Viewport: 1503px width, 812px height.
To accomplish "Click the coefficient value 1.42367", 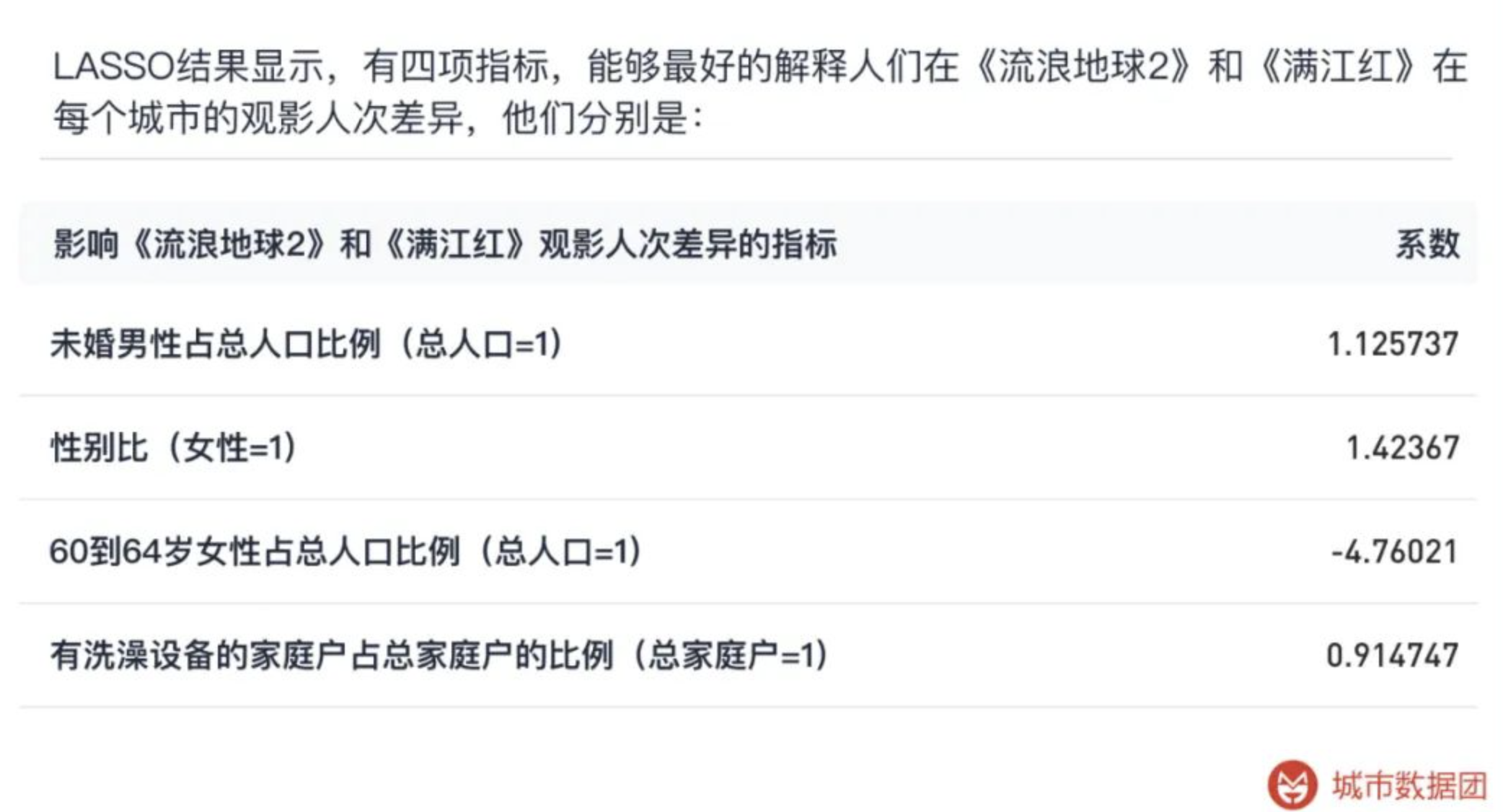I will 1403,448.
